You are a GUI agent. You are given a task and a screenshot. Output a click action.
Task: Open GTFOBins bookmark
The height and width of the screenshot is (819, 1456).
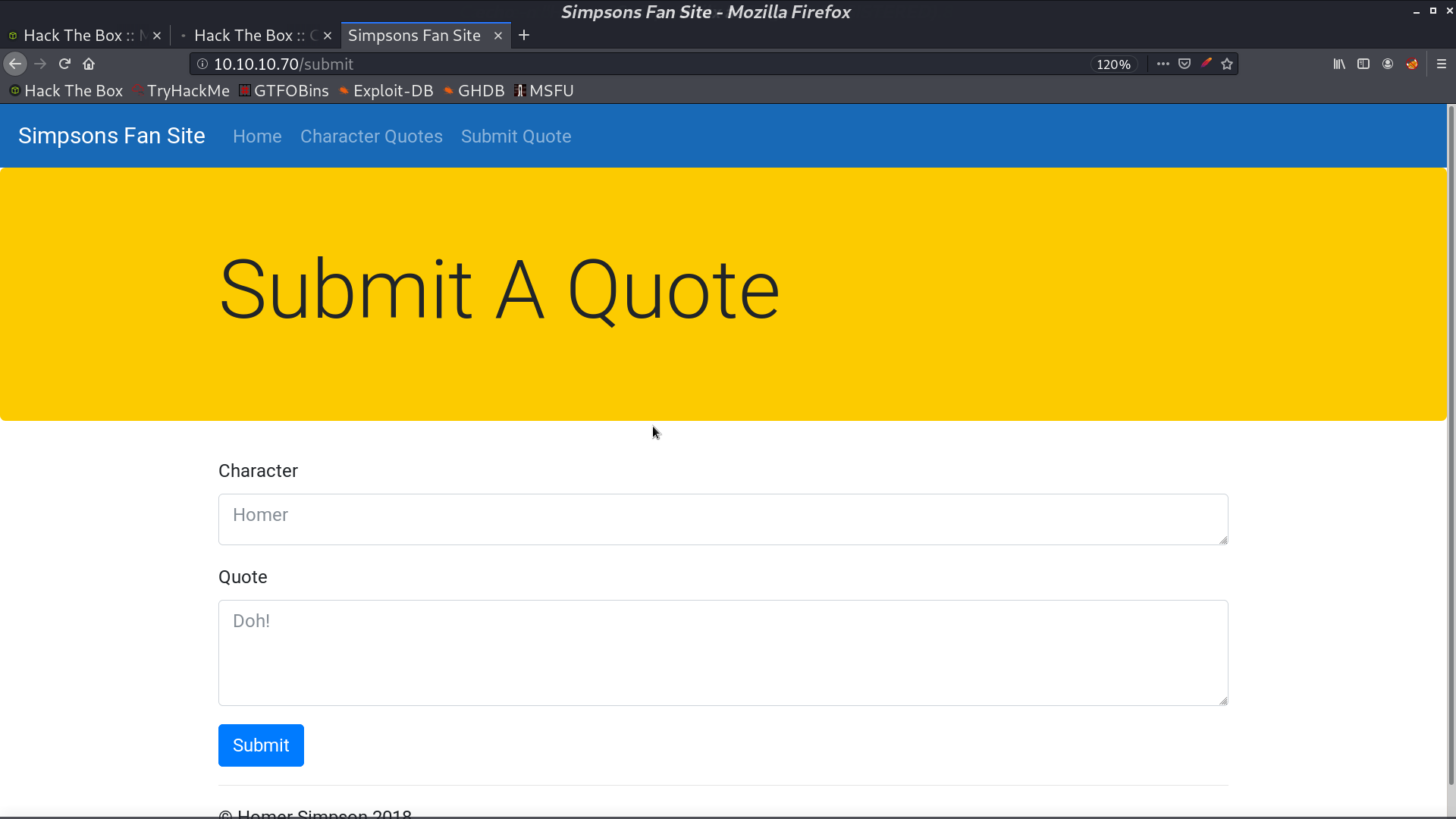click(284, 91)
